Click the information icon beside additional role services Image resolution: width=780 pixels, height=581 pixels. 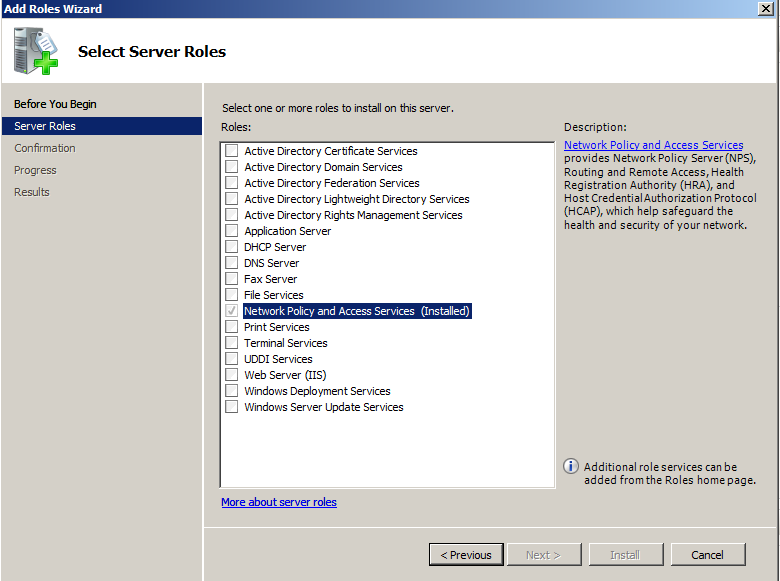(x=571, y=466)
